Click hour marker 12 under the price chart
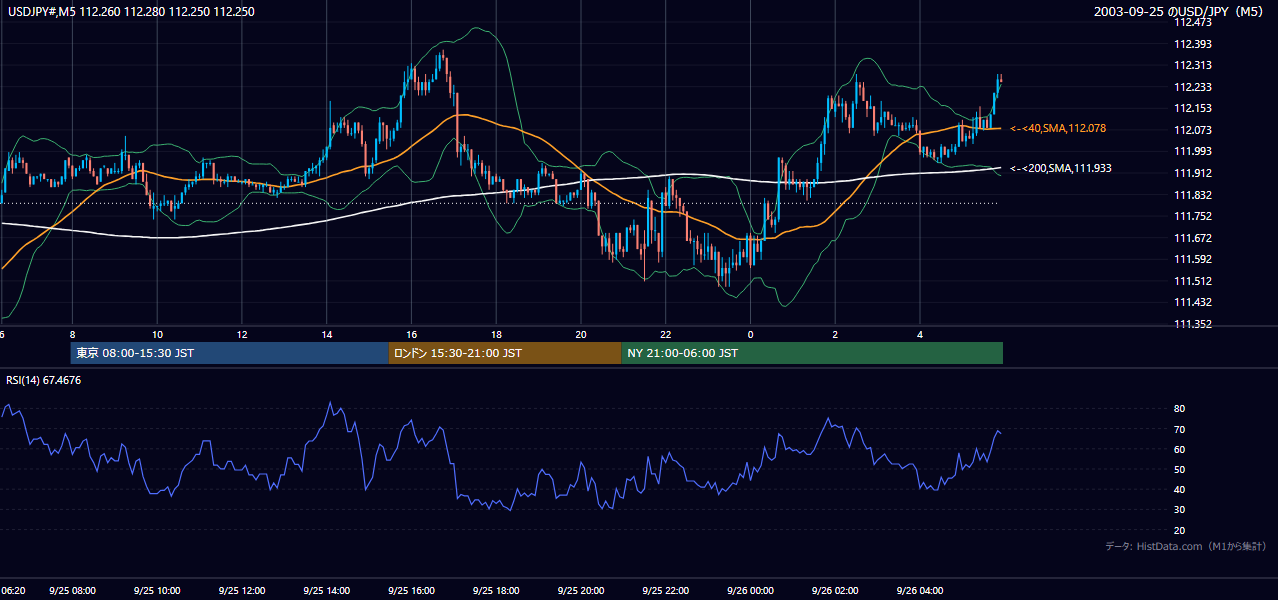Screen dimensions: 1278x600 [242, 334]
